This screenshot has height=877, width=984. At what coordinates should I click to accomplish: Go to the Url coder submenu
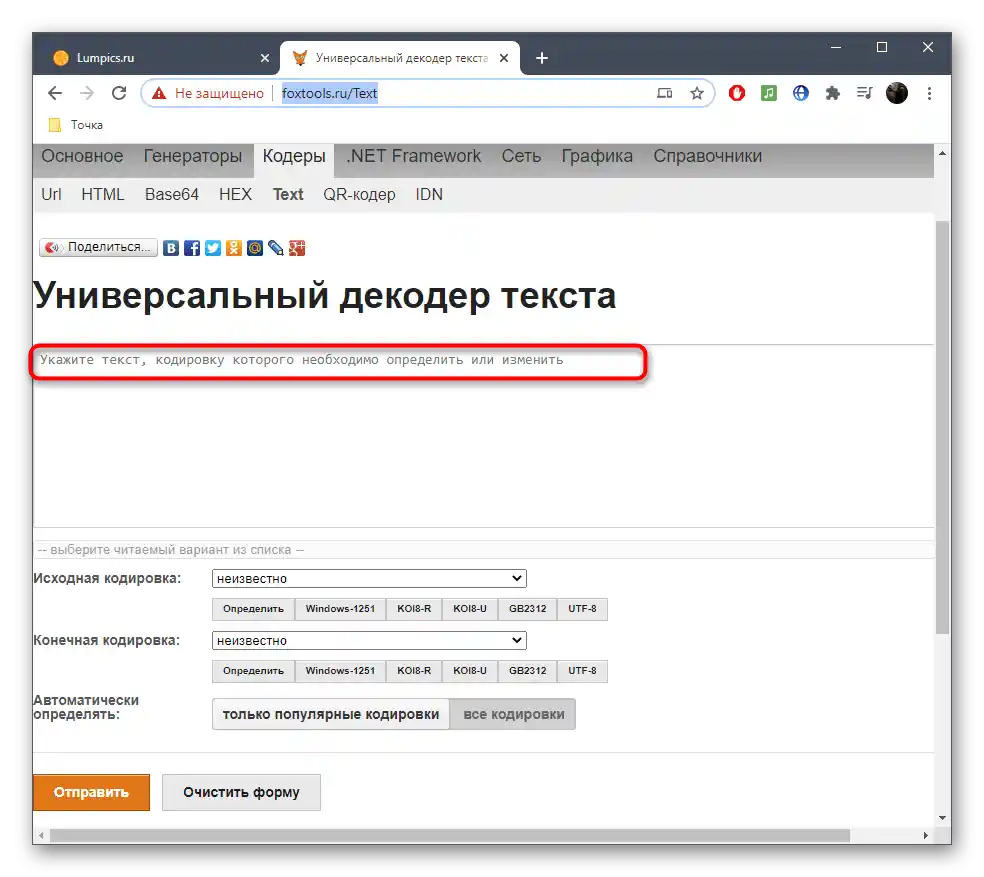tap(51, 195)
